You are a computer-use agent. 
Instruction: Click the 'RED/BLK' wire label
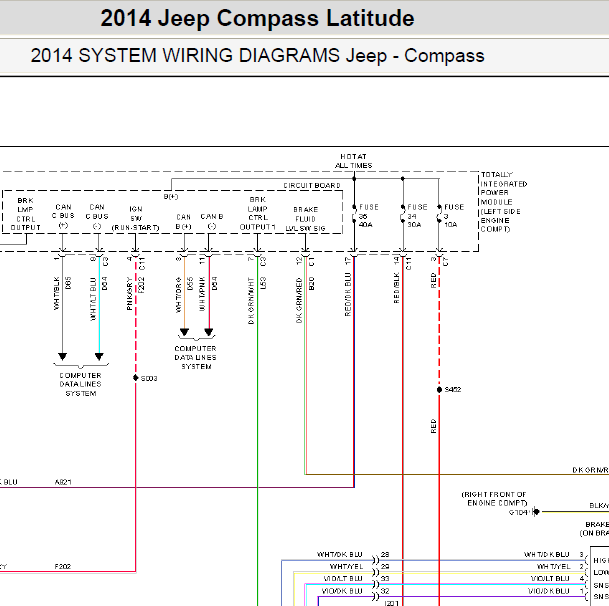[x=396, y=288]
